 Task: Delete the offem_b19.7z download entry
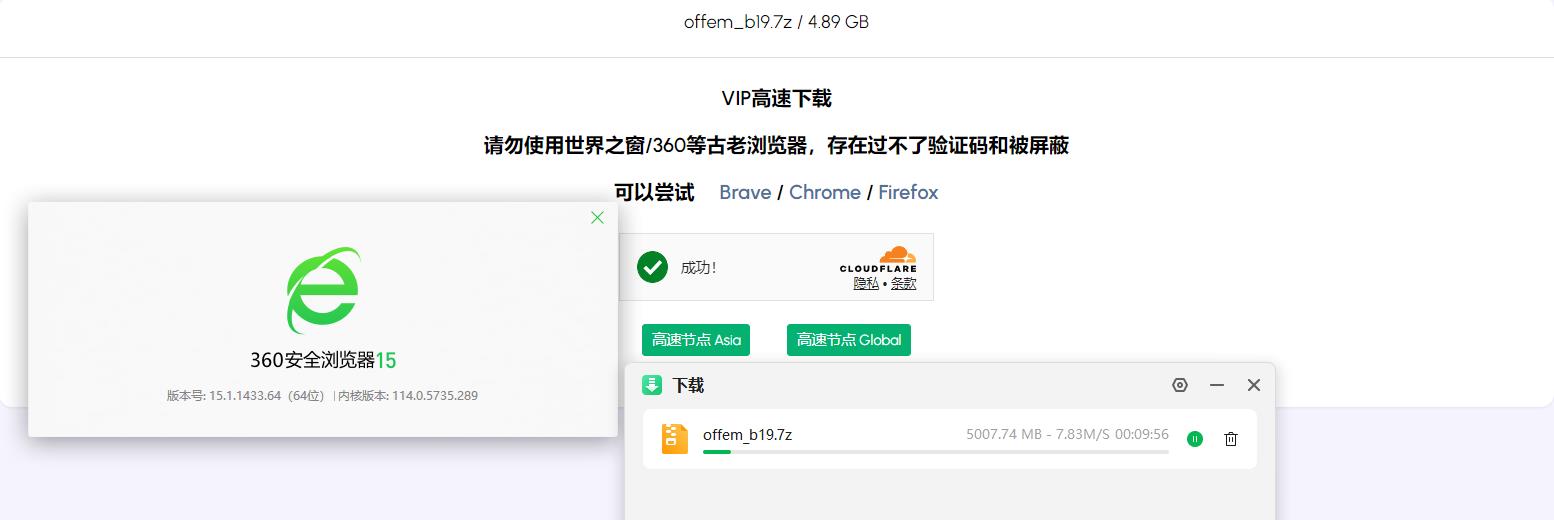pyautogui.click(x=1231, y=439)
